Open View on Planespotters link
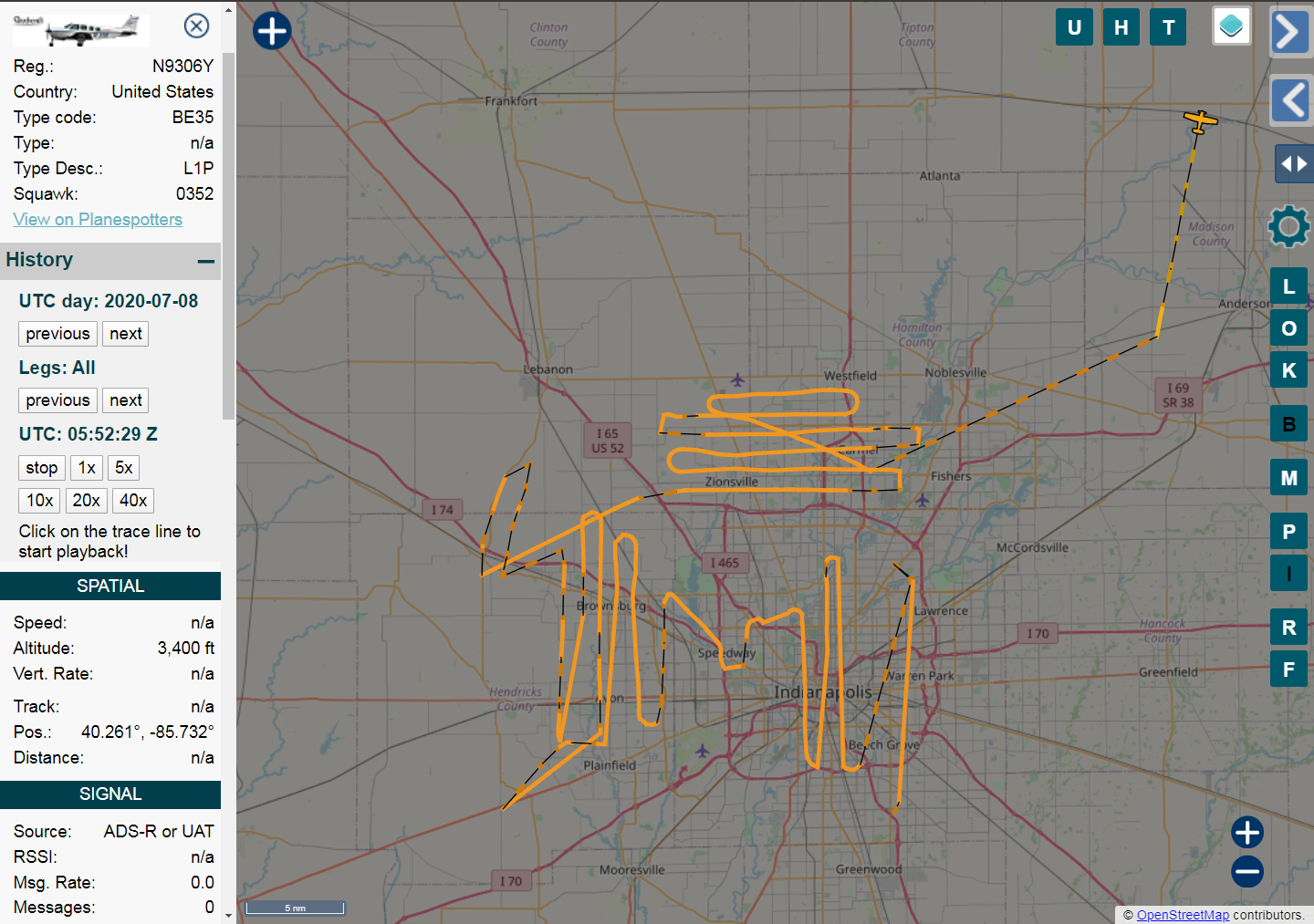The width and height of the screenshot is (1314, 924). point(98,220)
